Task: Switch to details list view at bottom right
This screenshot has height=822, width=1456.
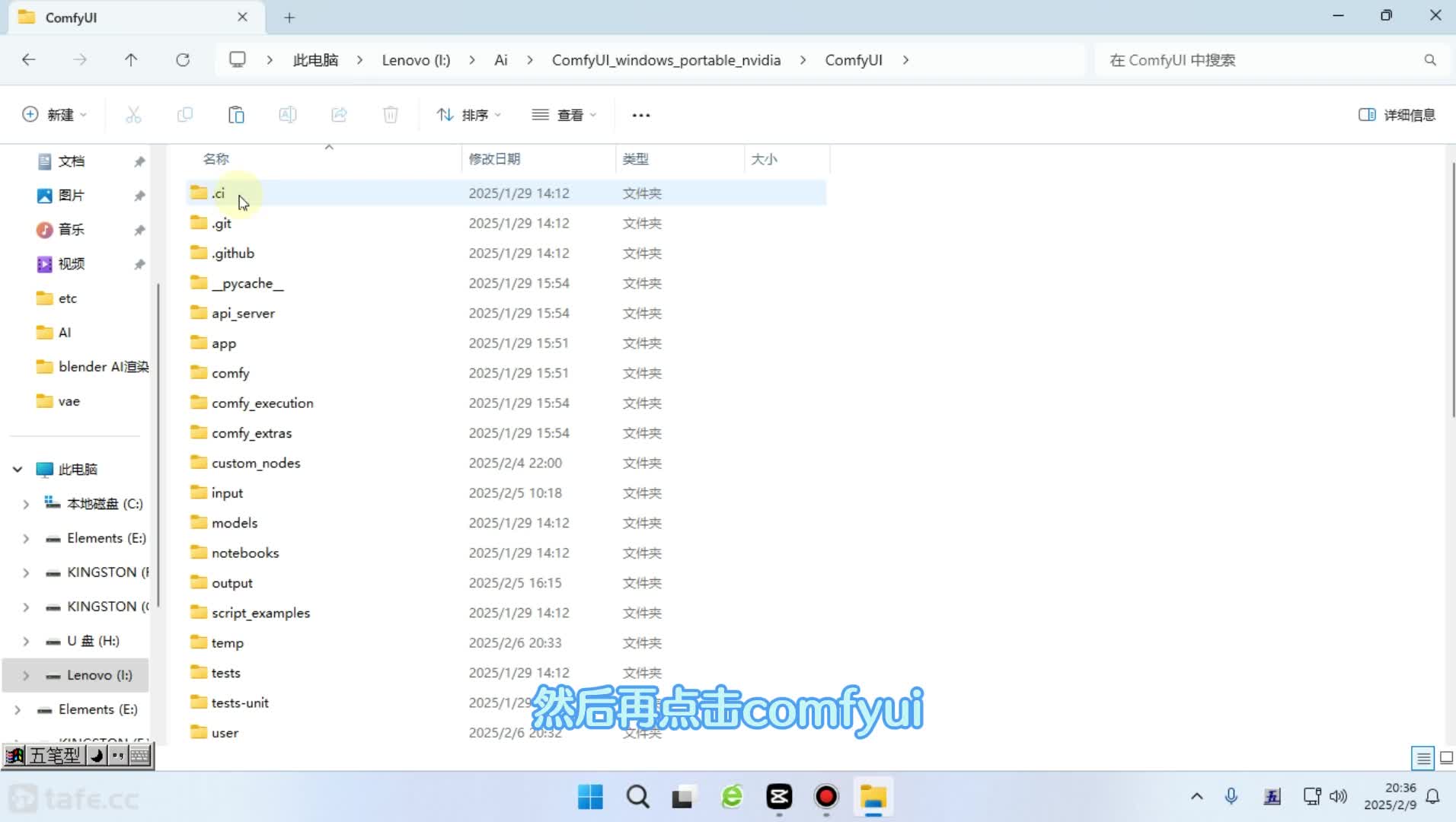Action: 1422,757
